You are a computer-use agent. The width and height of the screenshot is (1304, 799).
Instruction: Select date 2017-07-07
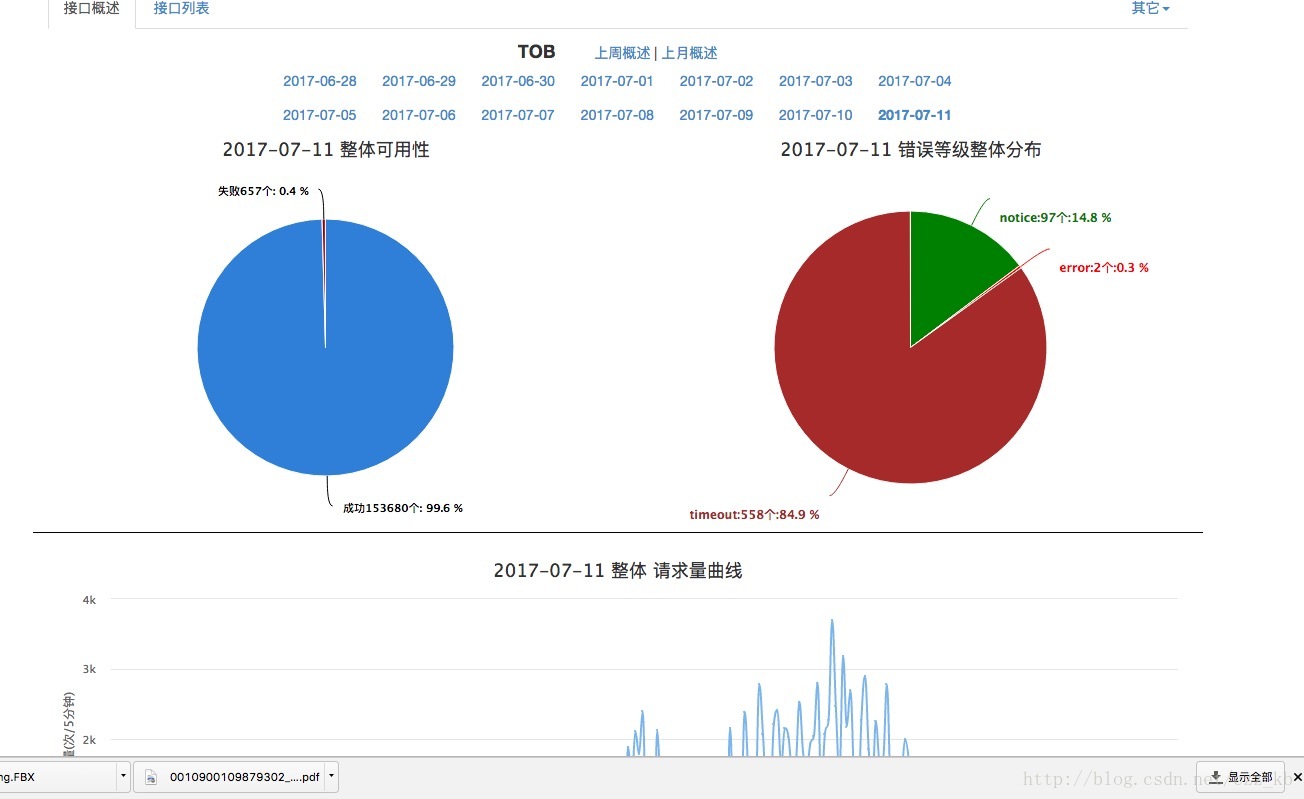518,115
